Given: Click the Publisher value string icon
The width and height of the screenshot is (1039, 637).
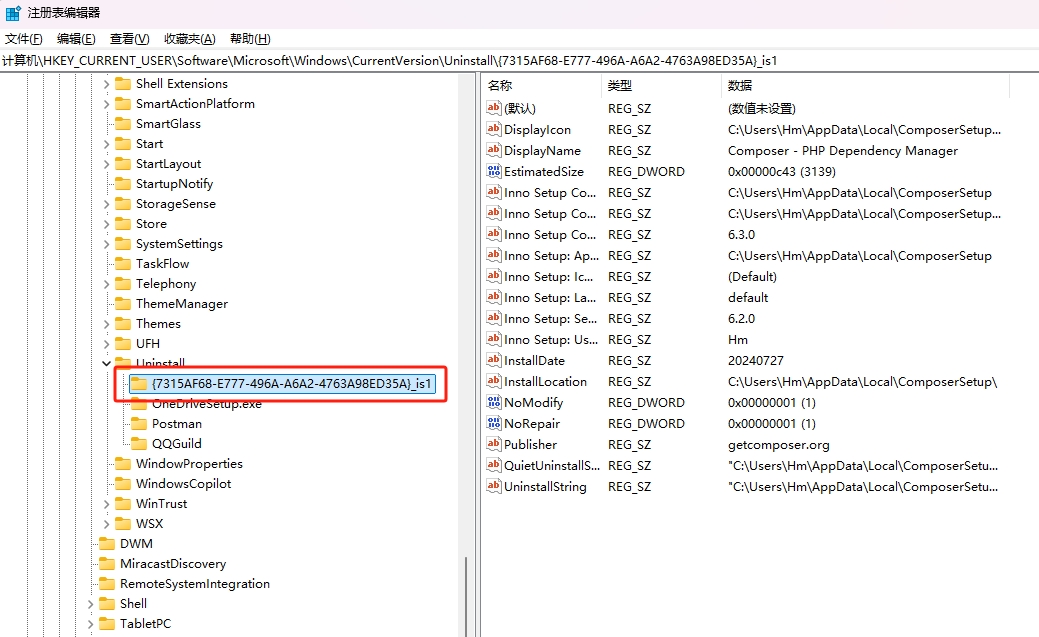Looking at the screenshot, I should (x=494, y=444).
